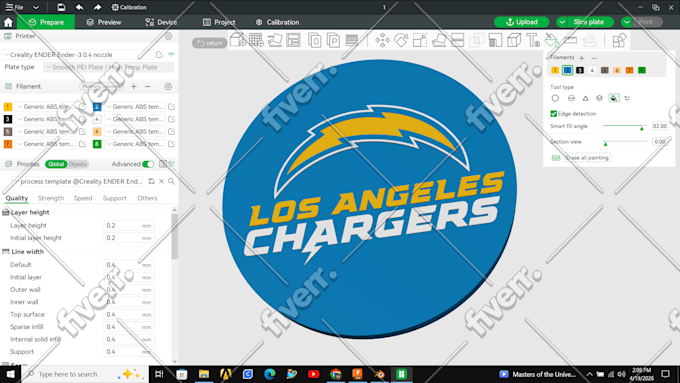Select gap fill tool type
The width and height of the screenshot is (680, 383).
[627, 98]
